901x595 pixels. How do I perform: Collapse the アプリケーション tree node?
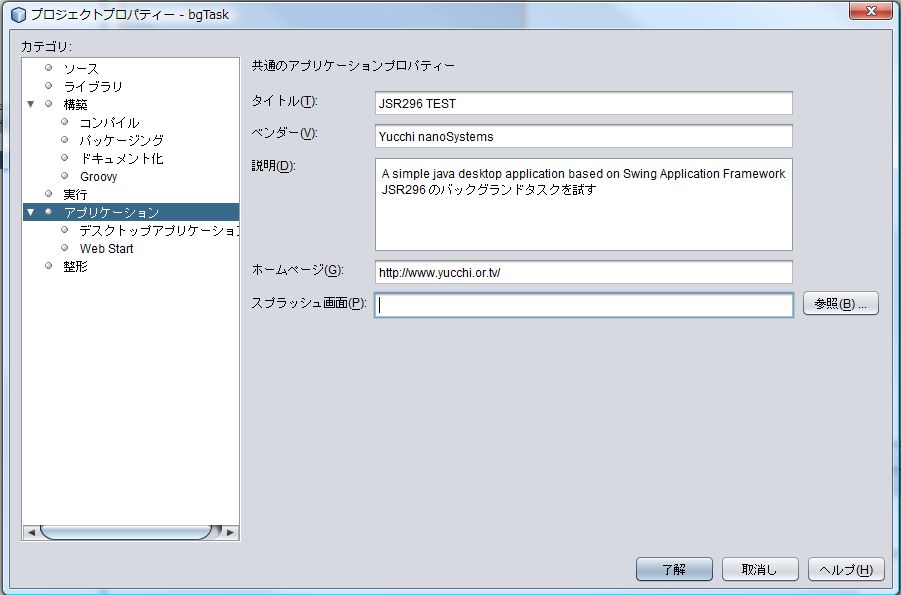click(x=30, y=212)
